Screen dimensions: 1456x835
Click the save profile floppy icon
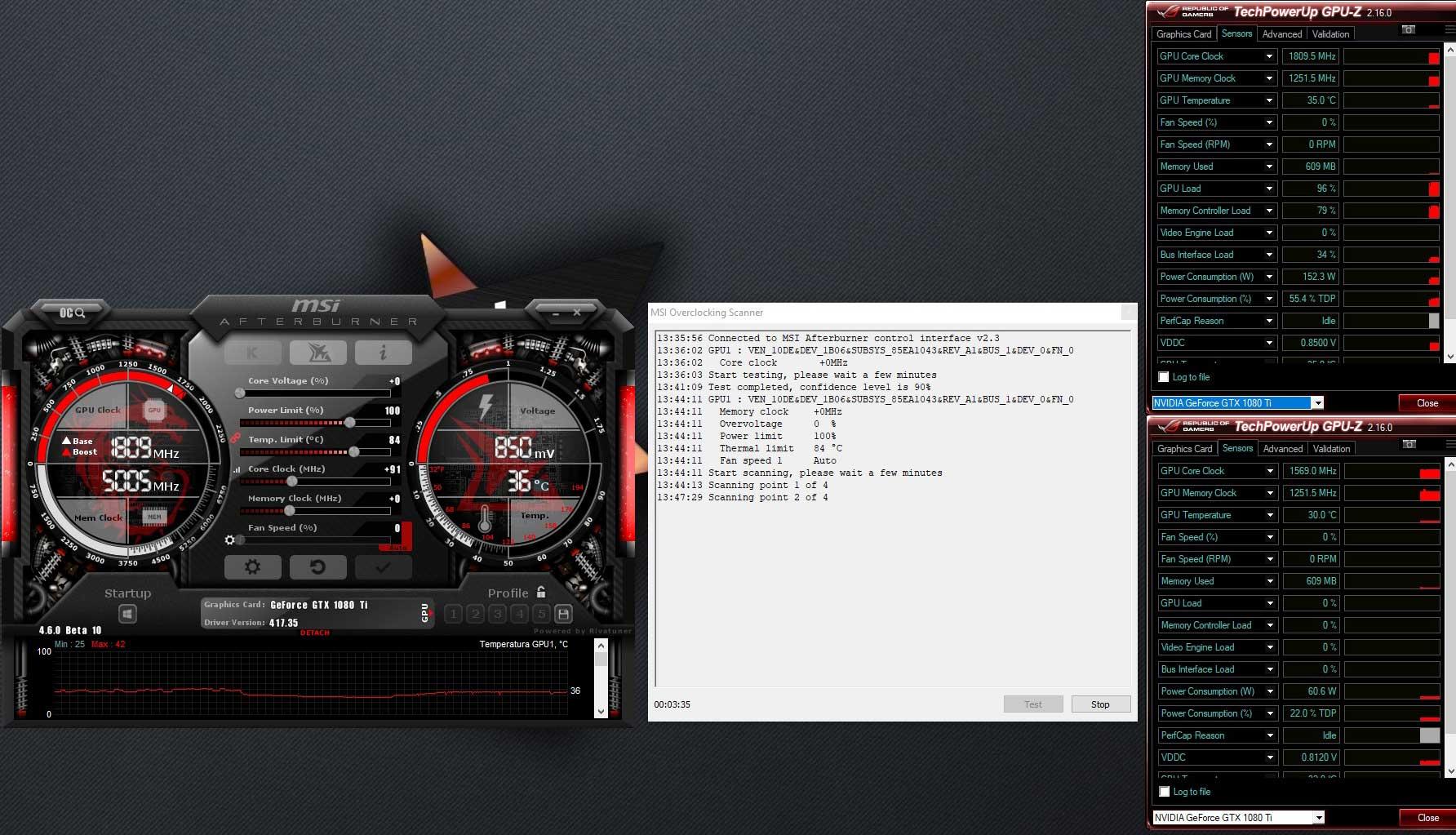563,614
